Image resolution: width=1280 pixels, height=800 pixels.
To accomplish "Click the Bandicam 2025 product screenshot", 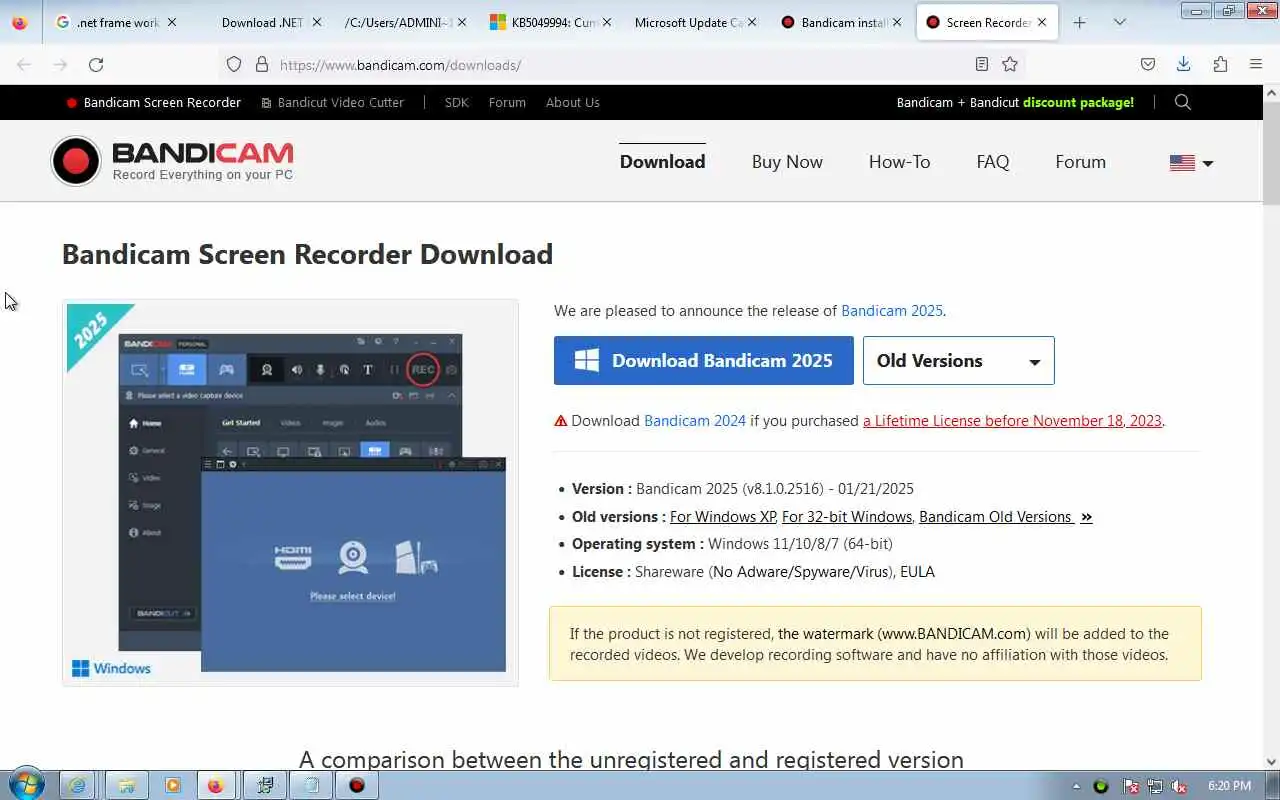I will (290, 492).
